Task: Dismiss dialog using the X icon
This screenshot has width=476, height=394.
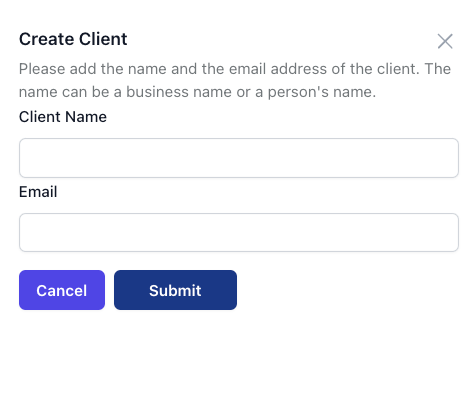Action: coord(445,41)
